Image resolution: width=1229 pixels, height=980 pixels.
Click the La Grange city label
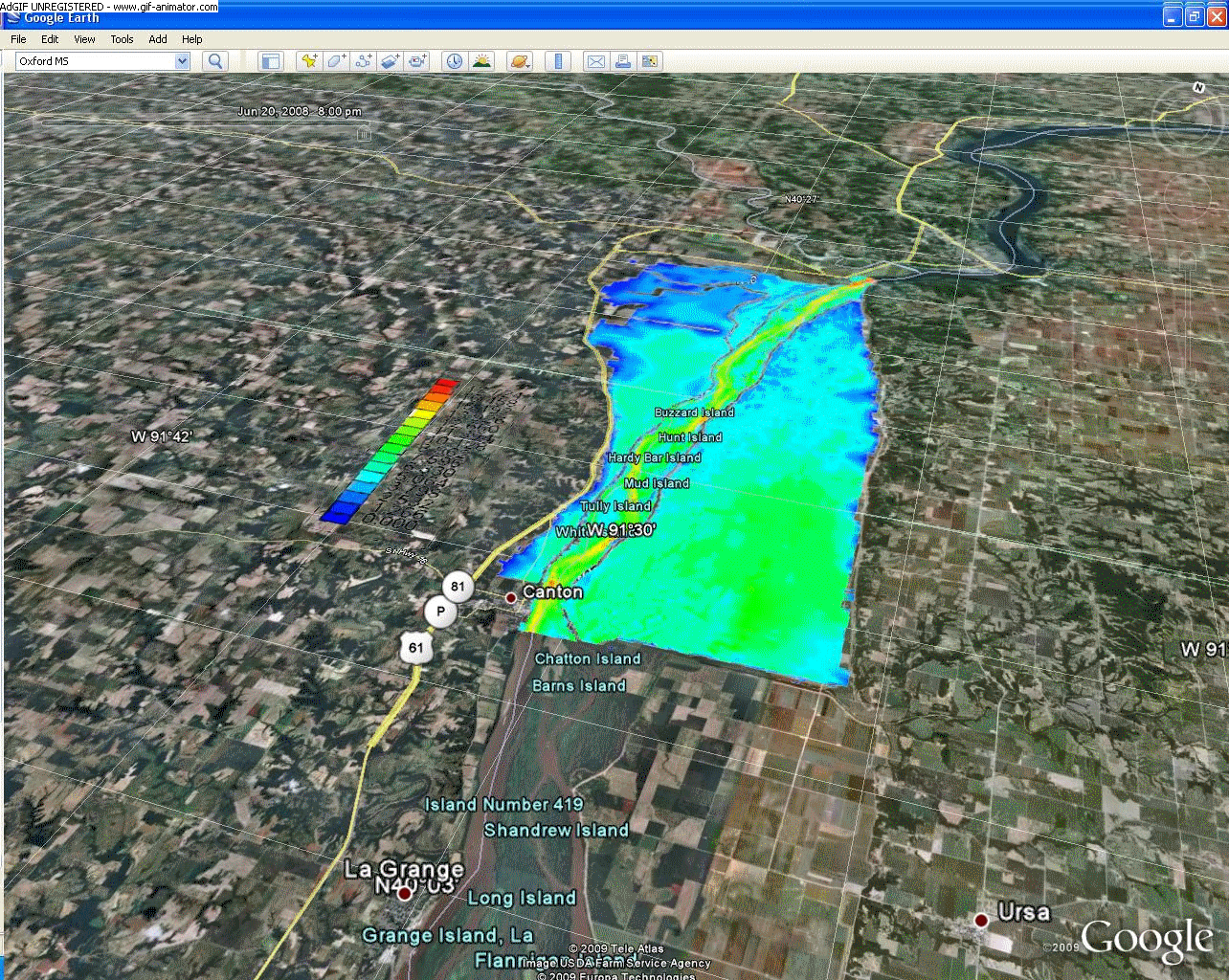(x=403, y=870)
